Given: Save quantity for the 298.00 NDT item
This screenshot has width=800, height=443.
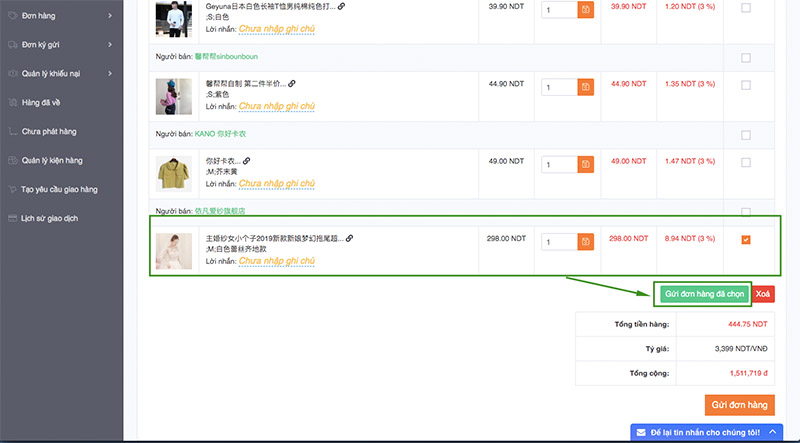Looking at the screenshot, I should 586,241.
